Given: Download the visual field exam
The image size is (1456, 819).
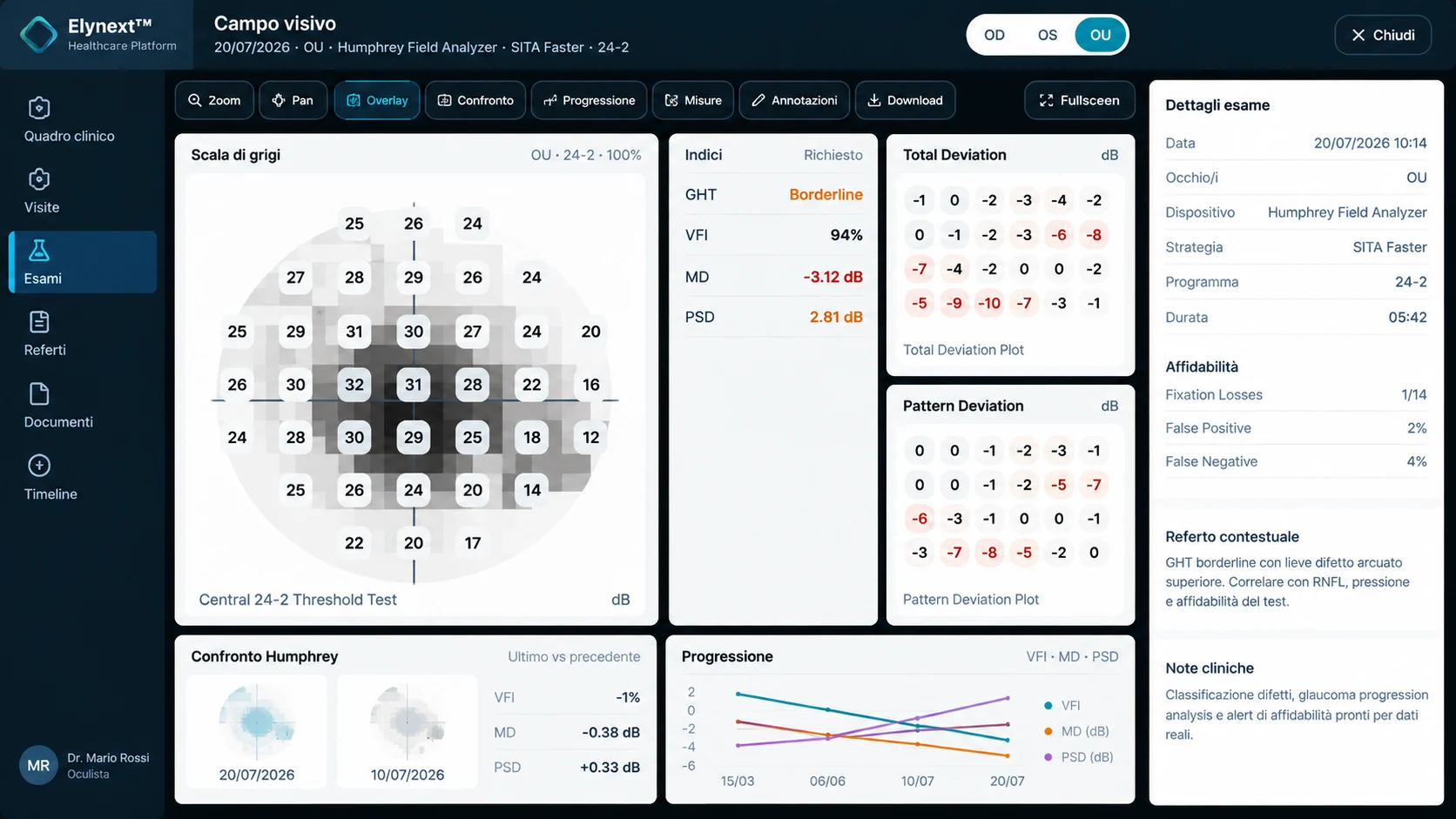Looking at the screenshot, I should [905, 100].
